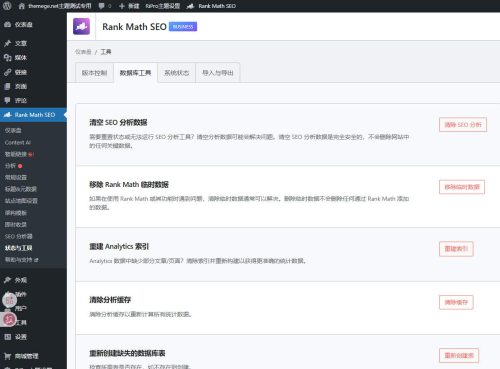The width and height of the screenshot is (500, 369).
Task: Open 用户 sidebar menu
Action: pos(21,308)
